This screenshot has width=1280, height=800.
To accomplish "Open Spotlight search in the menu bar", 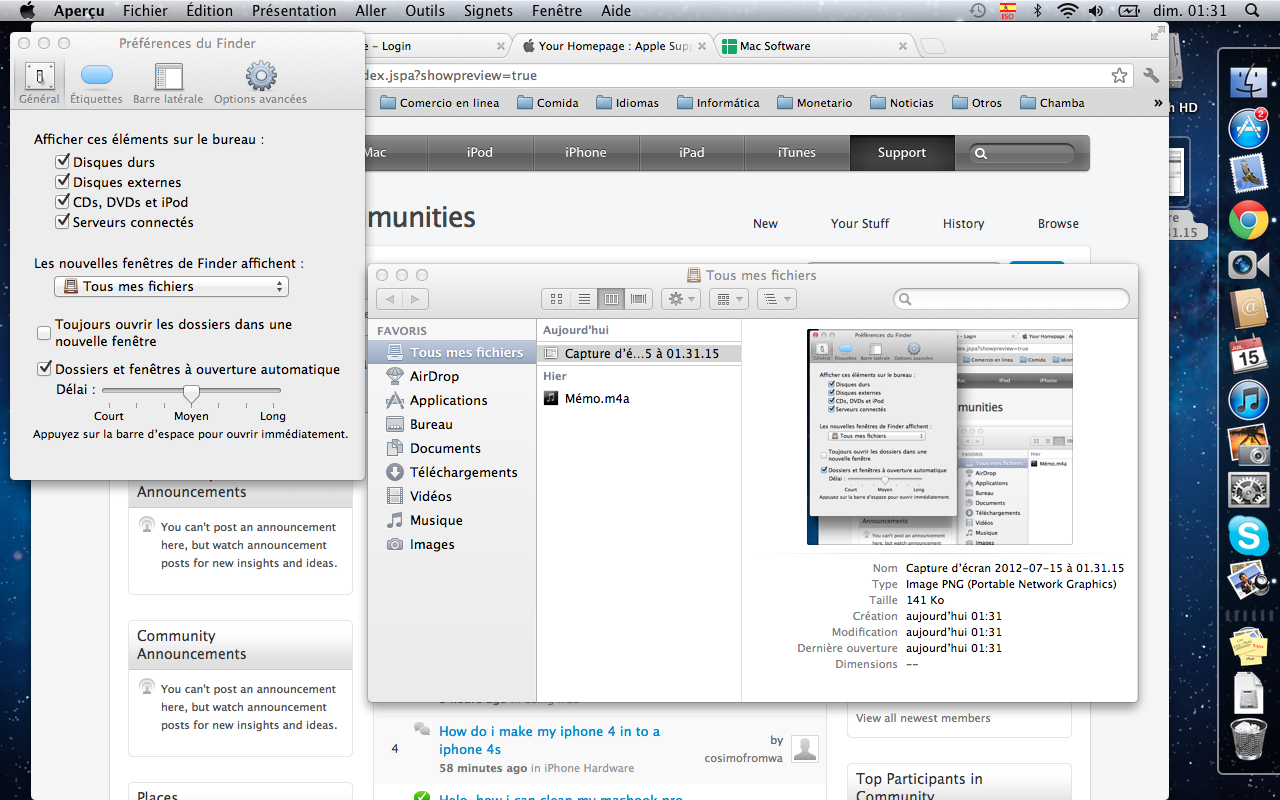I will [1252, 11].
